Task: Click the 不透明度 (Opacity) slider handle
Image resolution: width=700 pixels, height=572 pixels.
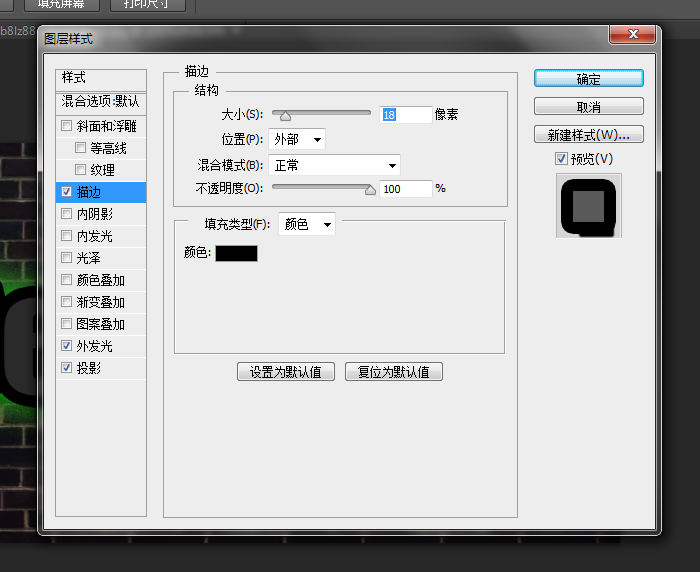Action: coord(370,189)
